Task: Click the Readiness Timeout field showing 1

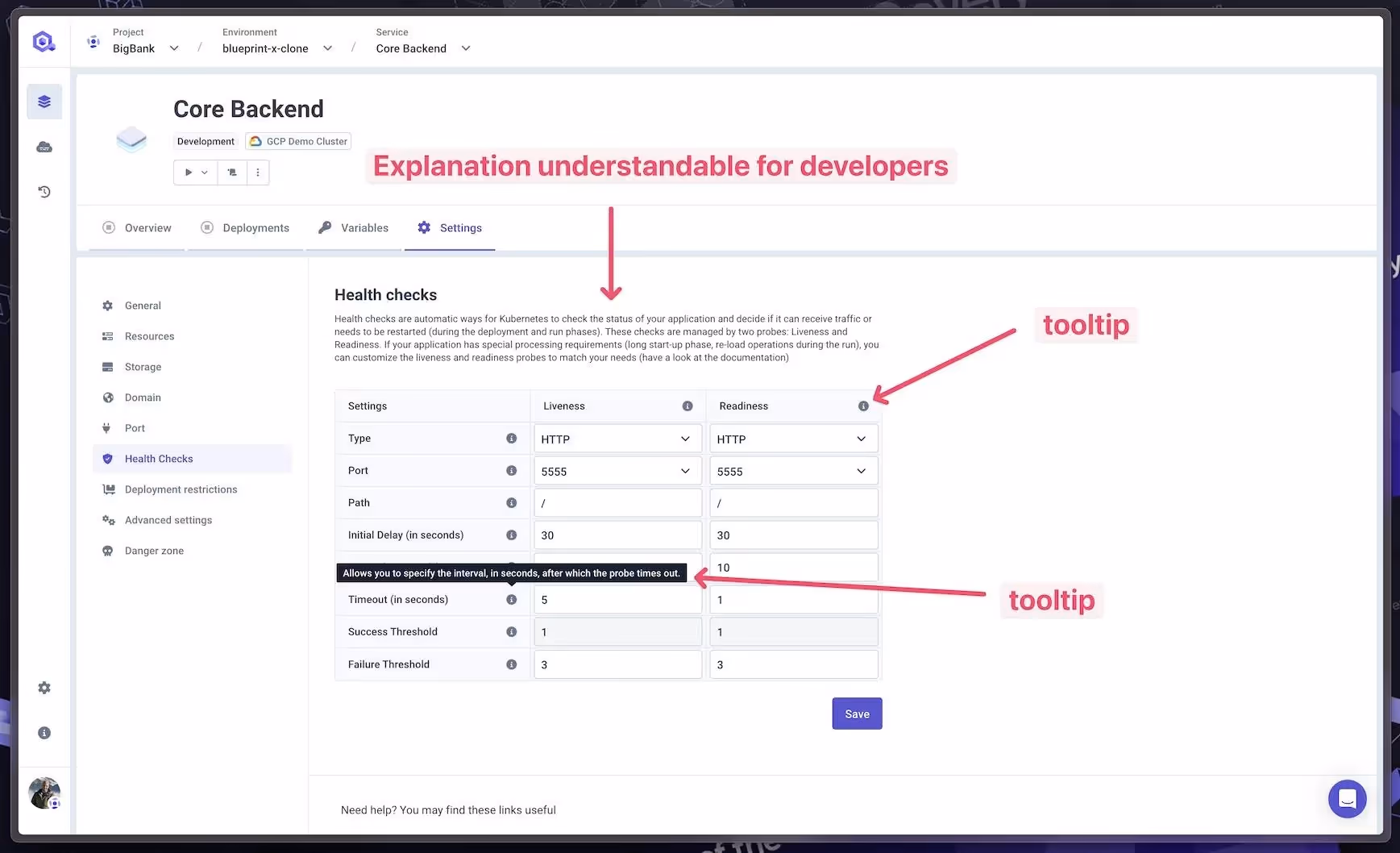Action: [794, 600]
